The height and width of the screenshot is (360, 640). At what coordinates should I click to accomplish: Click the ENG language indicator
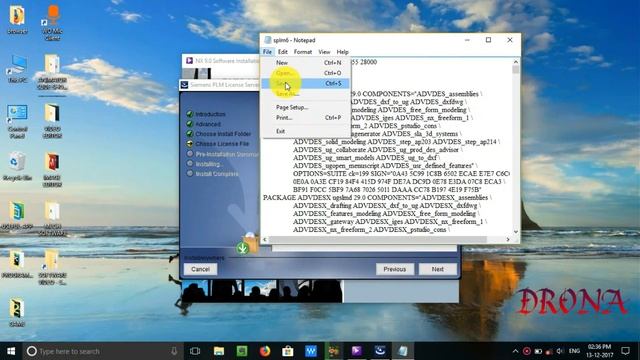[x=574, y=351]
